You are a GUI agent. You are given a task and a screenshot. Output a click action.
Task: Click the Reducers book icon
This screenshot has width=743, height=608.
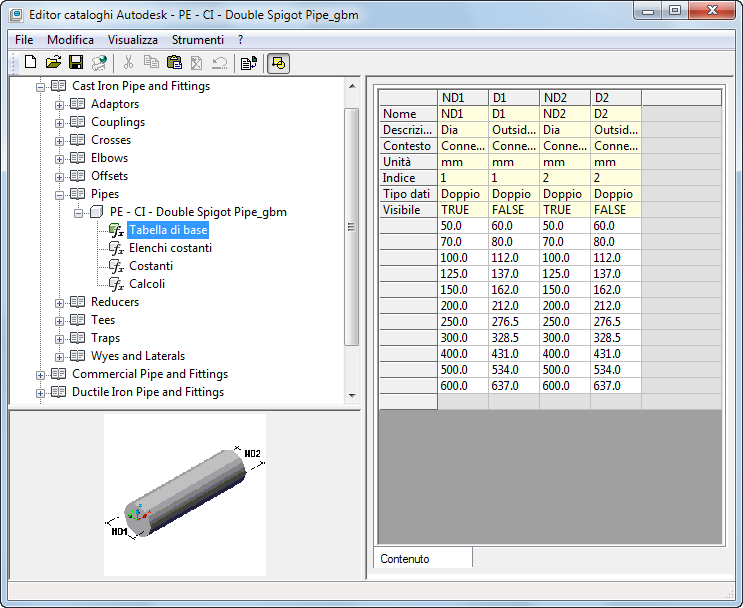(x=78, y=302)
